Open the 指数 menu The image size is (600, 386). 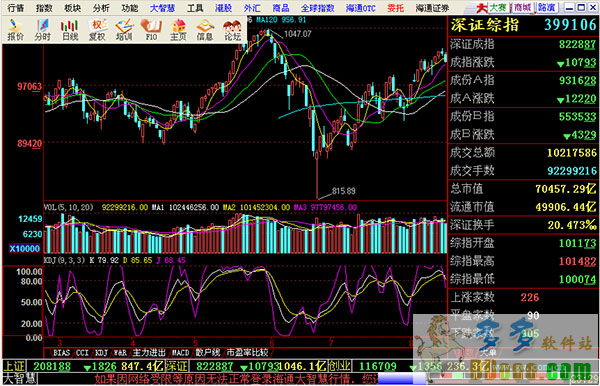coord(44,8)
